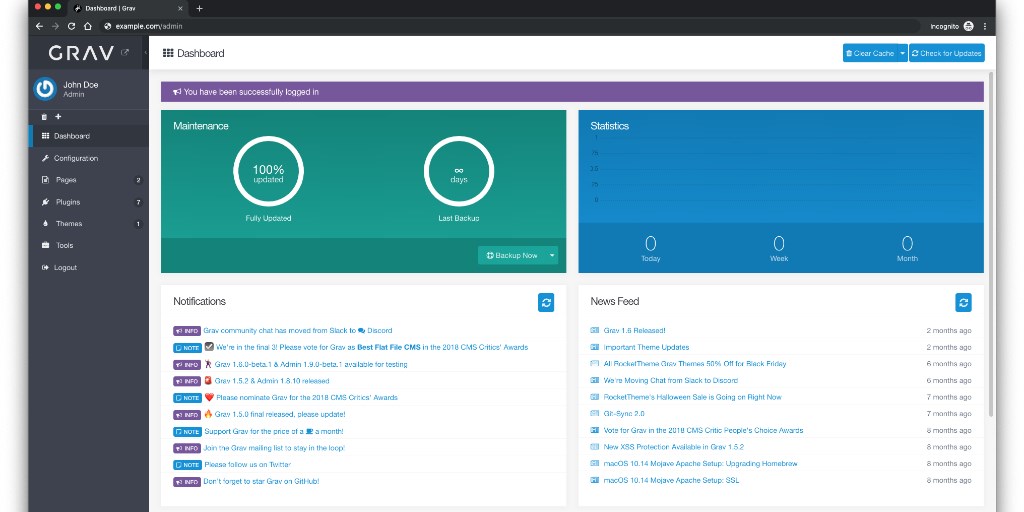Click NOTE badge on Twitter notification

point(187,465)
